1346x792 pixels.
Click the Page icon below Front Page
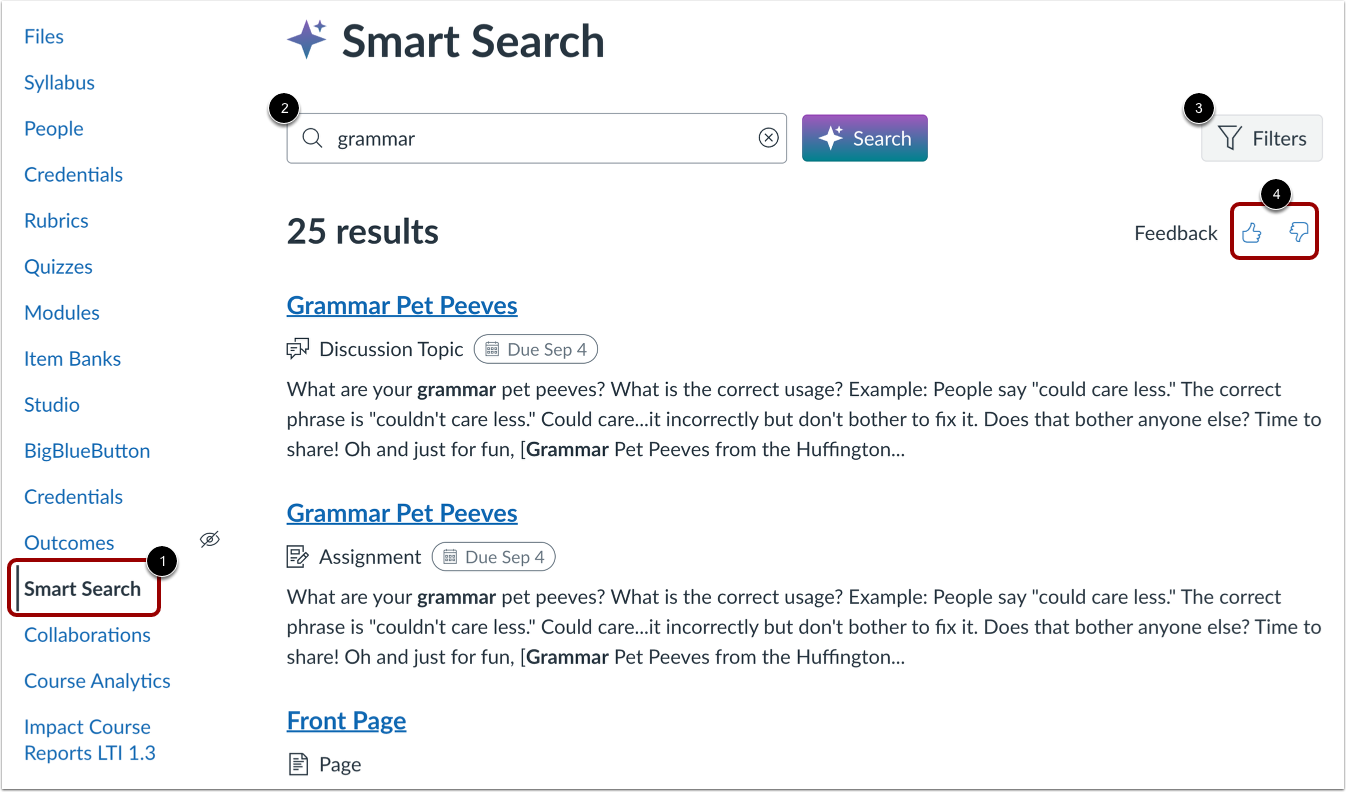click(x=298, y=763)
